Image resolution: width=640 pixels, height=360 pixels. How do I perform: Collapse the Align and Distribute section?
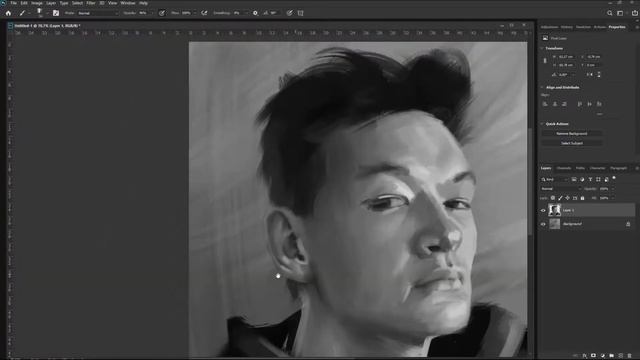click(542, 87)
